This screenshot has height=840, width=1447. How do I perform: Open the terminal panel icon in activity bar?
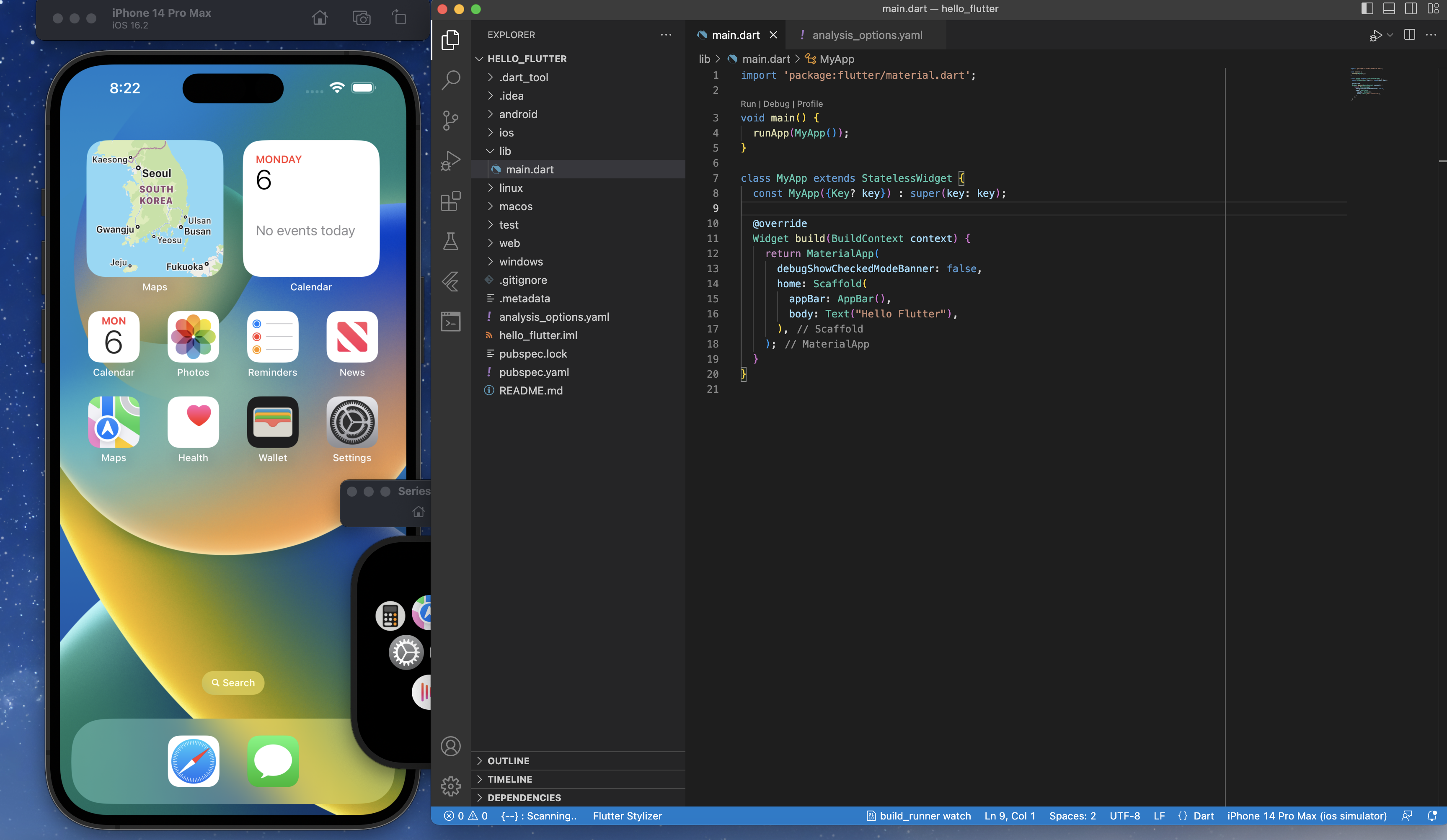tap(451, 321)
